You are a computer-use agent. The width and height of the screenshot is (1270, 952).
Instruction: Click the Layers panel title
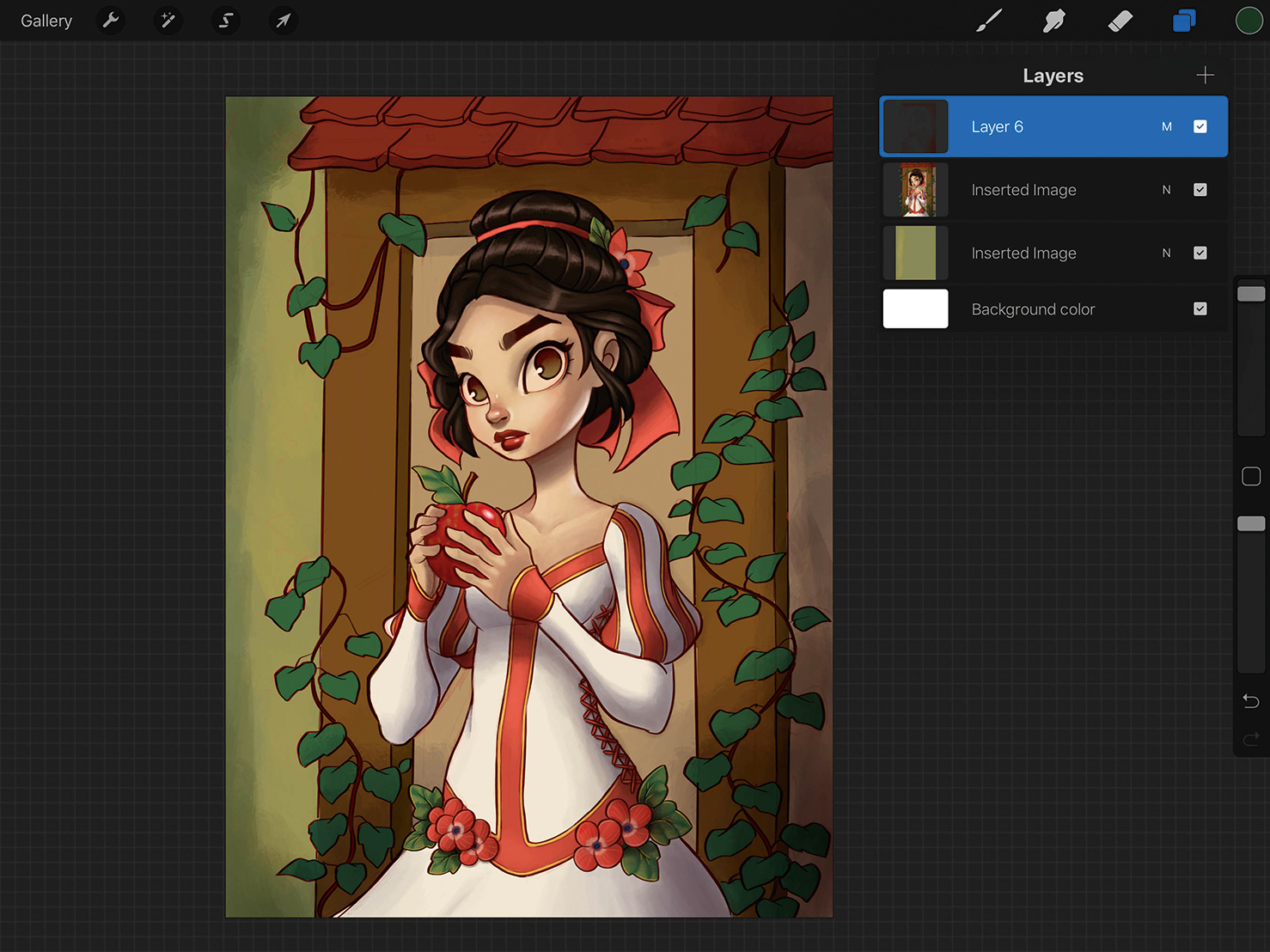1053,76
